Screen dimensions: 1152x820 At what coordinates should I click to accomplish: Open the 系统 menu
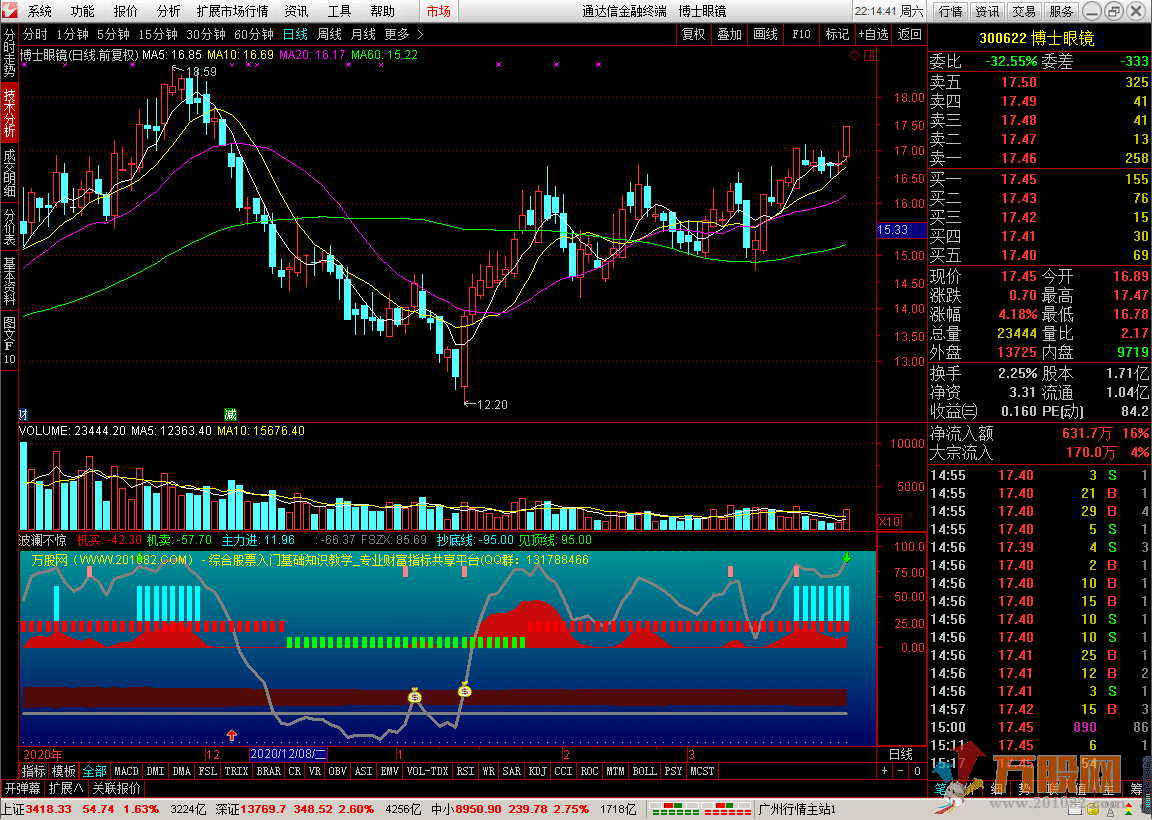40,11
